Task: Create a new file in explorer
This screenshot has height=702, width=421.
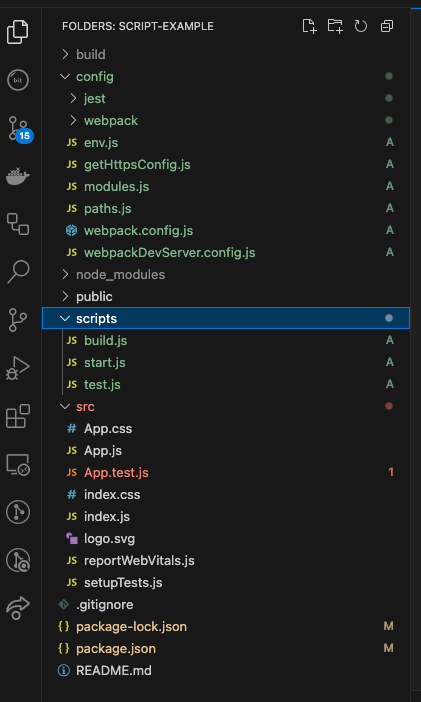Action: tap(309, 26)
